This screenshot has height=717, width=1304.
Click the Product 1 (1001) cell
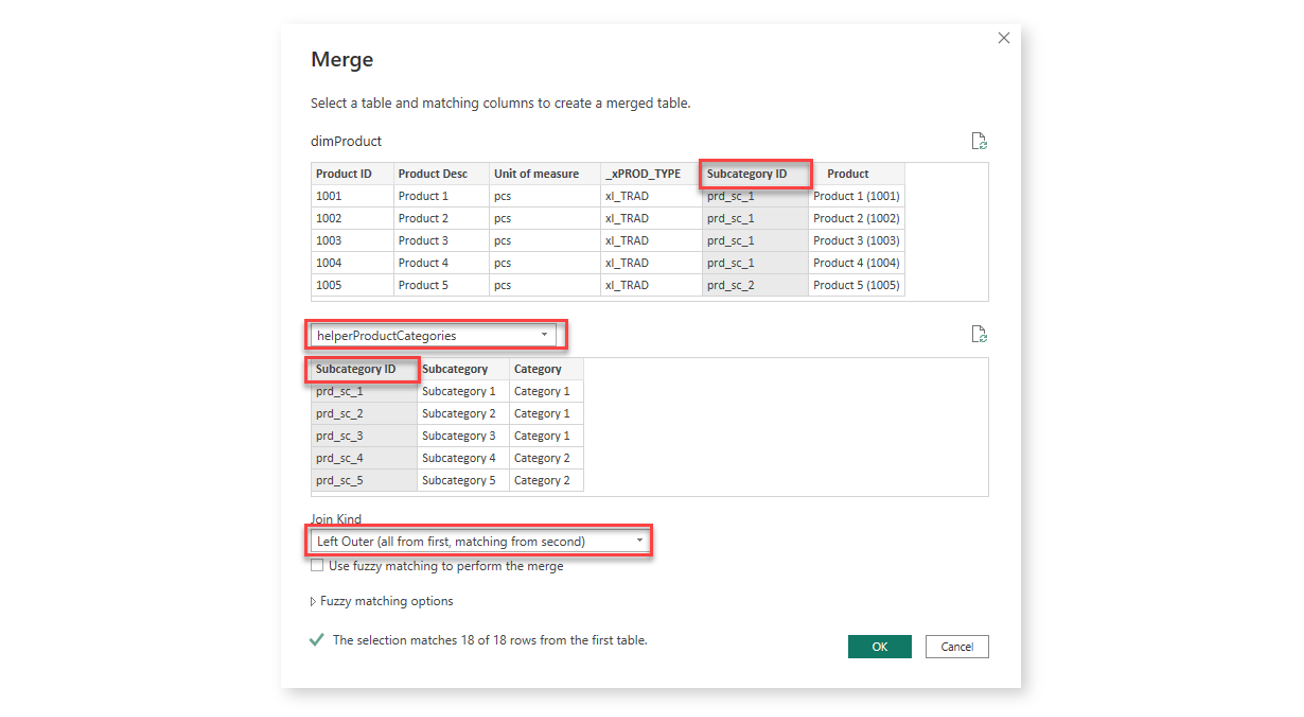pos(856,196)
